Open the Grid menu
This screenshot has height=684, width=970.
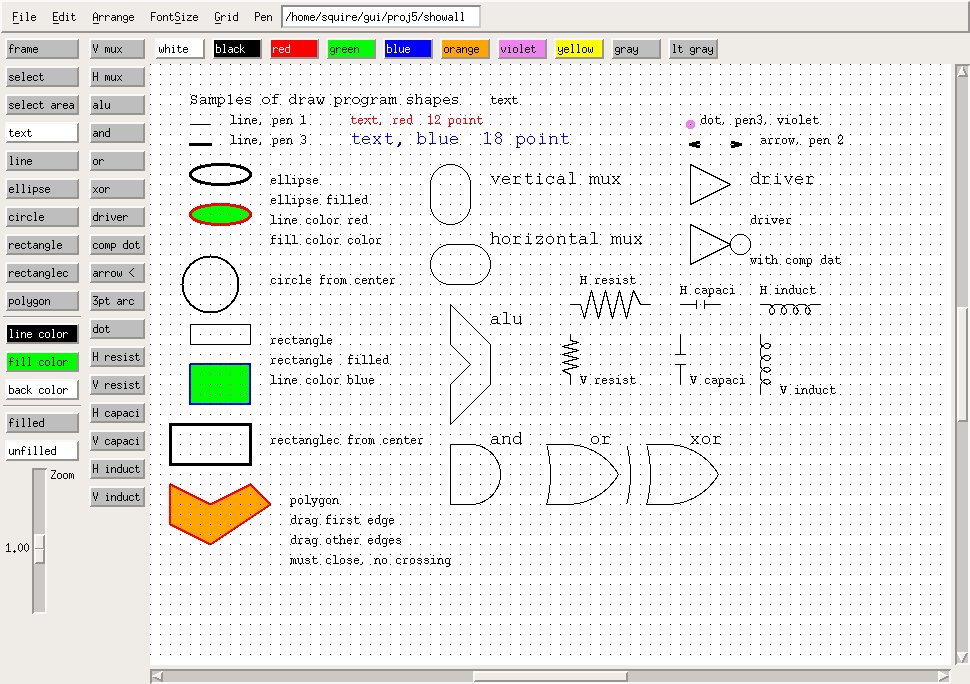226,17
